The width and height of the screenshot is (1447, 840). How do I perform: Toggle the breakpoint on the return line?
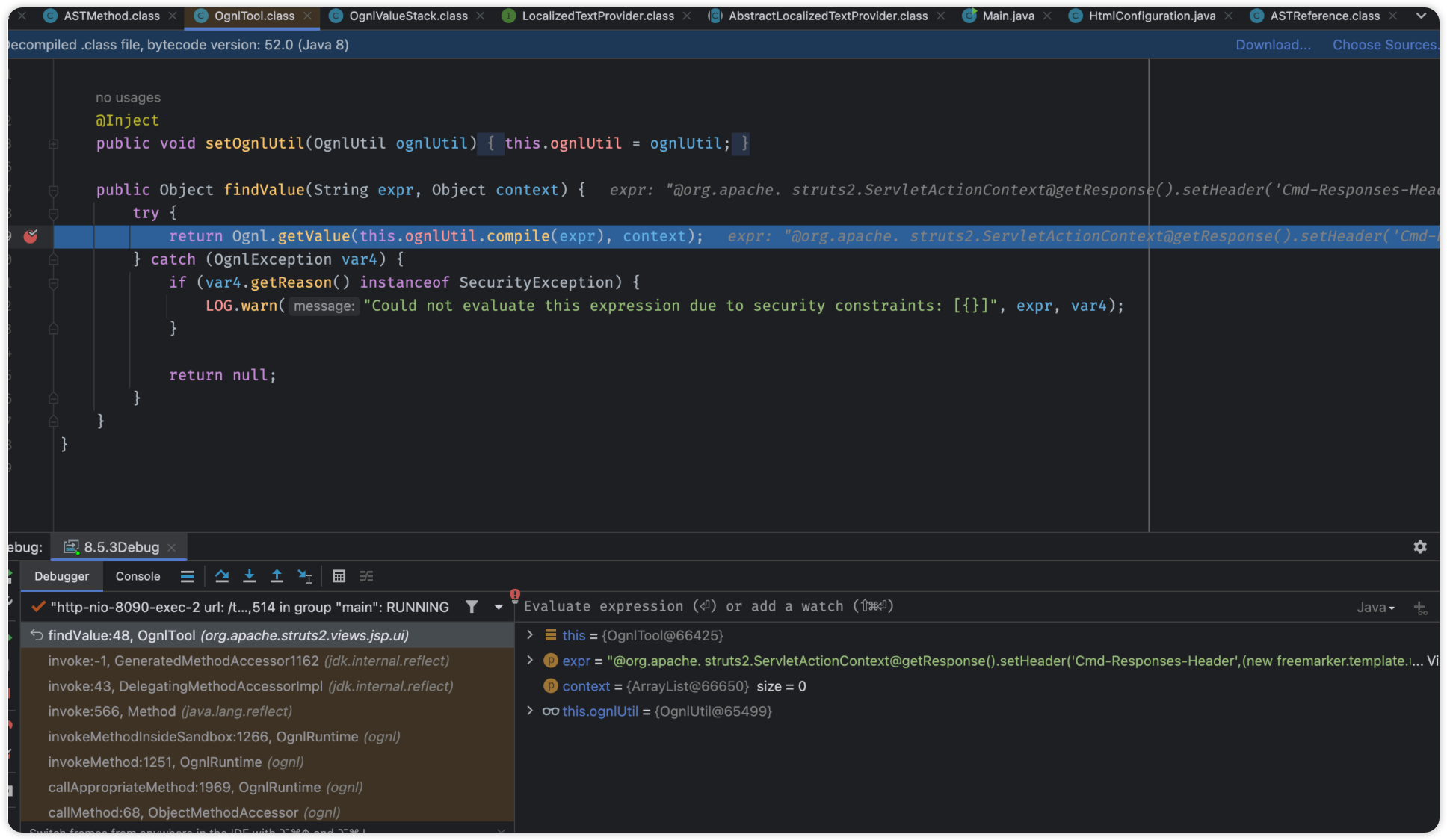click(x=31, y=236)
